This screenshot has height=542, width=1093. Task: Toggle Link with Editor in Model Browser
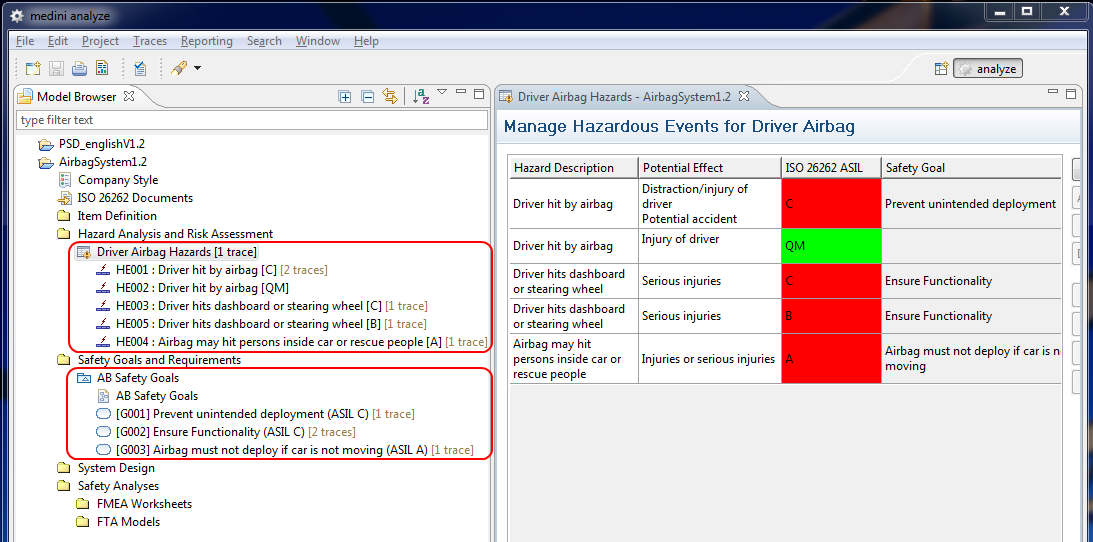[390, 97]
